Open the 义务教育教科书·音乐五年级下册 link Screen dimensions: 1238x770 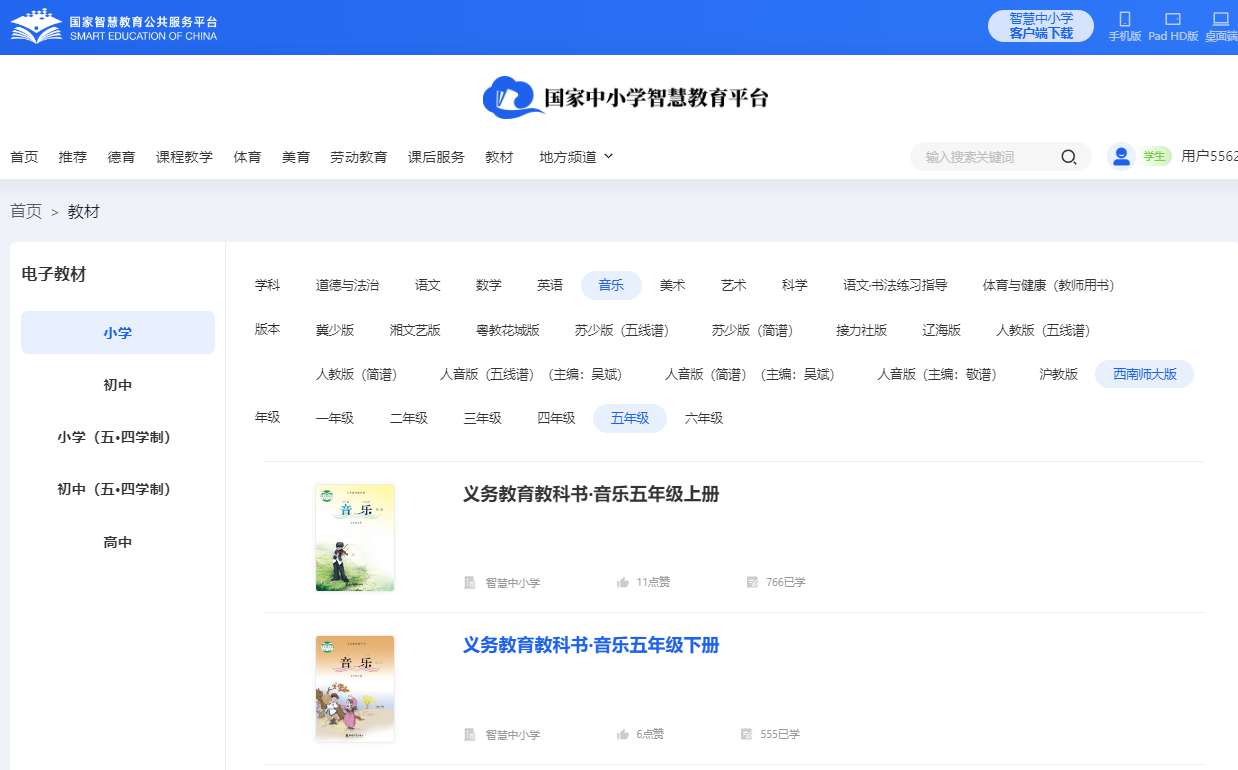590,645
